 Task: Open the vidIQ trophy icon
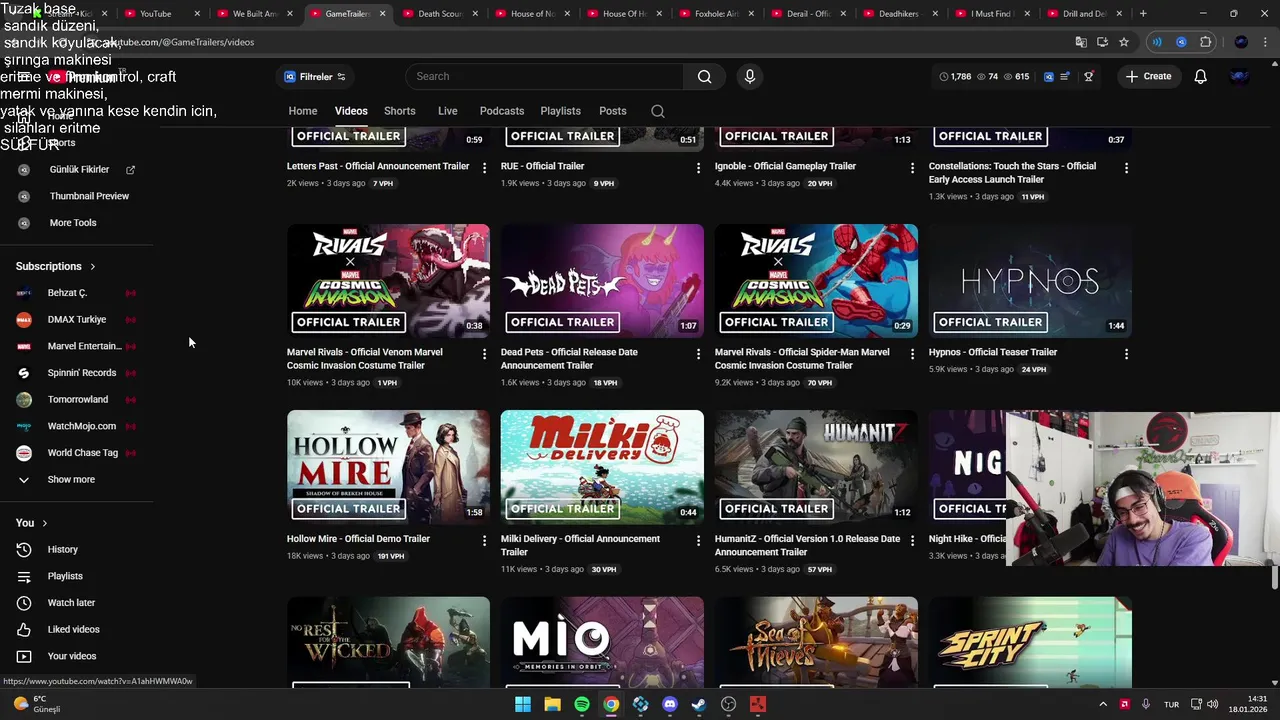click(x=1089, y=76)
